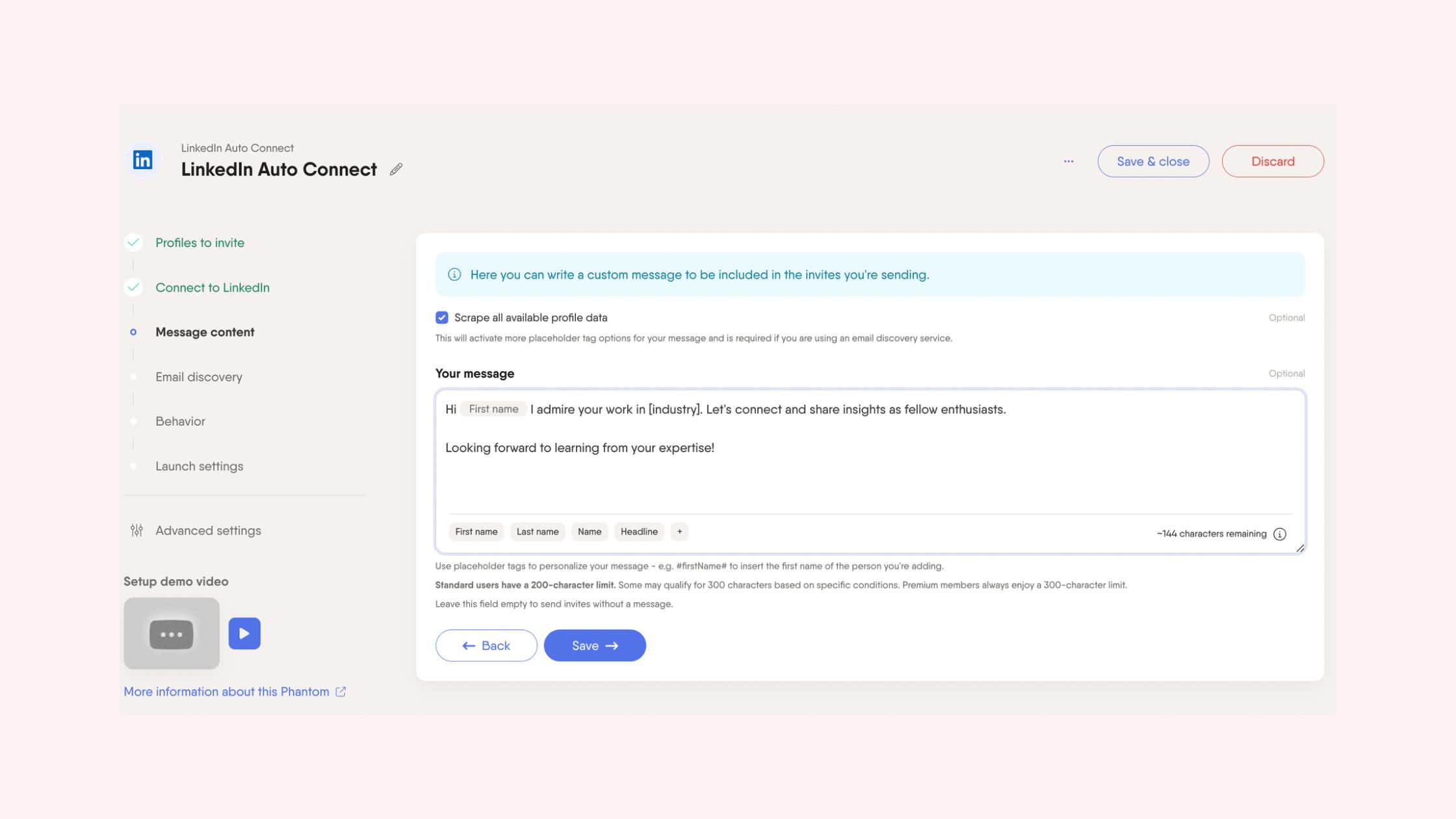This screenshot has height=819, width=1456.
Task: Click the LinkedIn logo icon
Action: pos(142,159)
